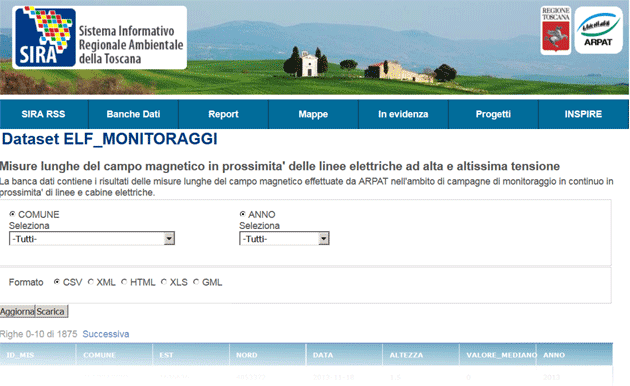Select the COMUNE radio button
The image size is (630, 386).
click(x=12, y=214)
